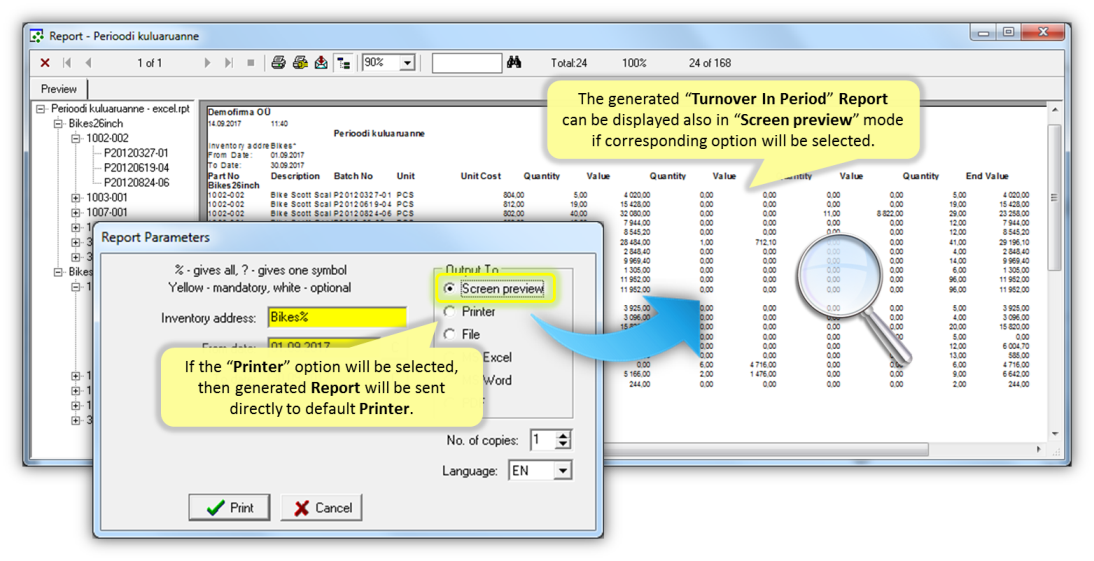Click the report window title bar icon
Viewport: 1094px width, 561px height.
pyautogui.click(x=38, y=36)
